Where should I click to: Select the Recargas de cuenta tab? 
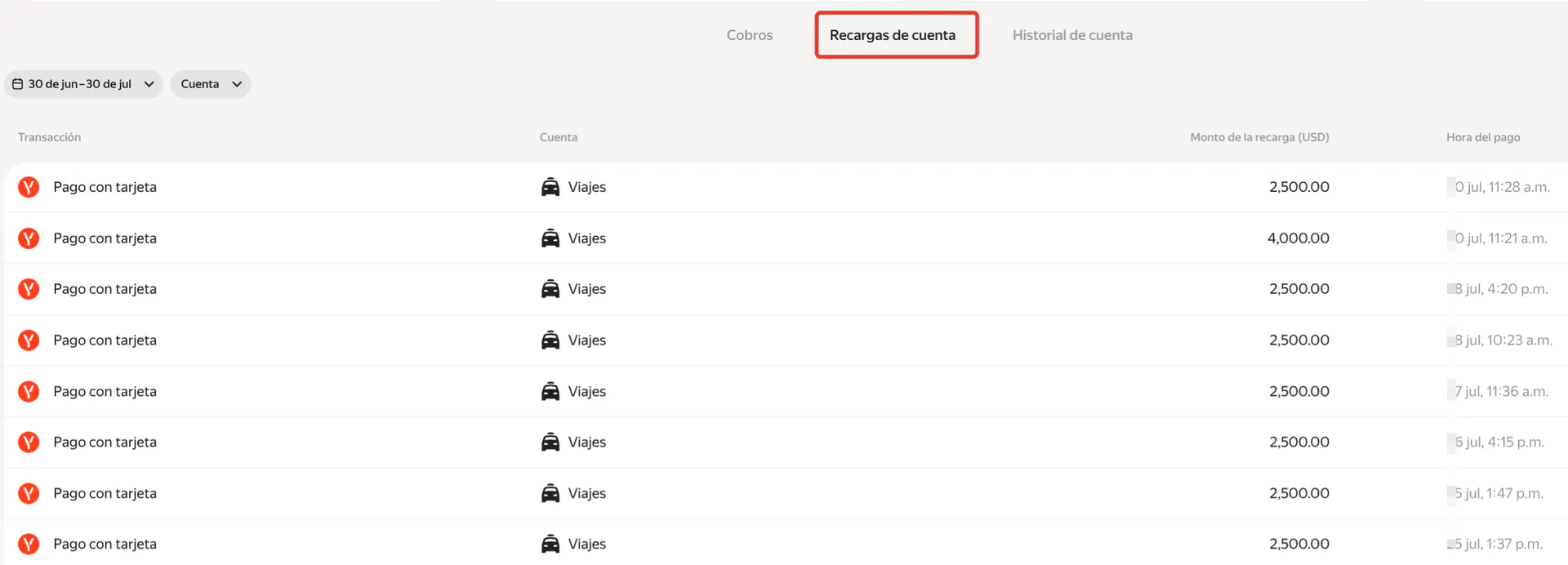pyautogui.click(x=893, y=35)
